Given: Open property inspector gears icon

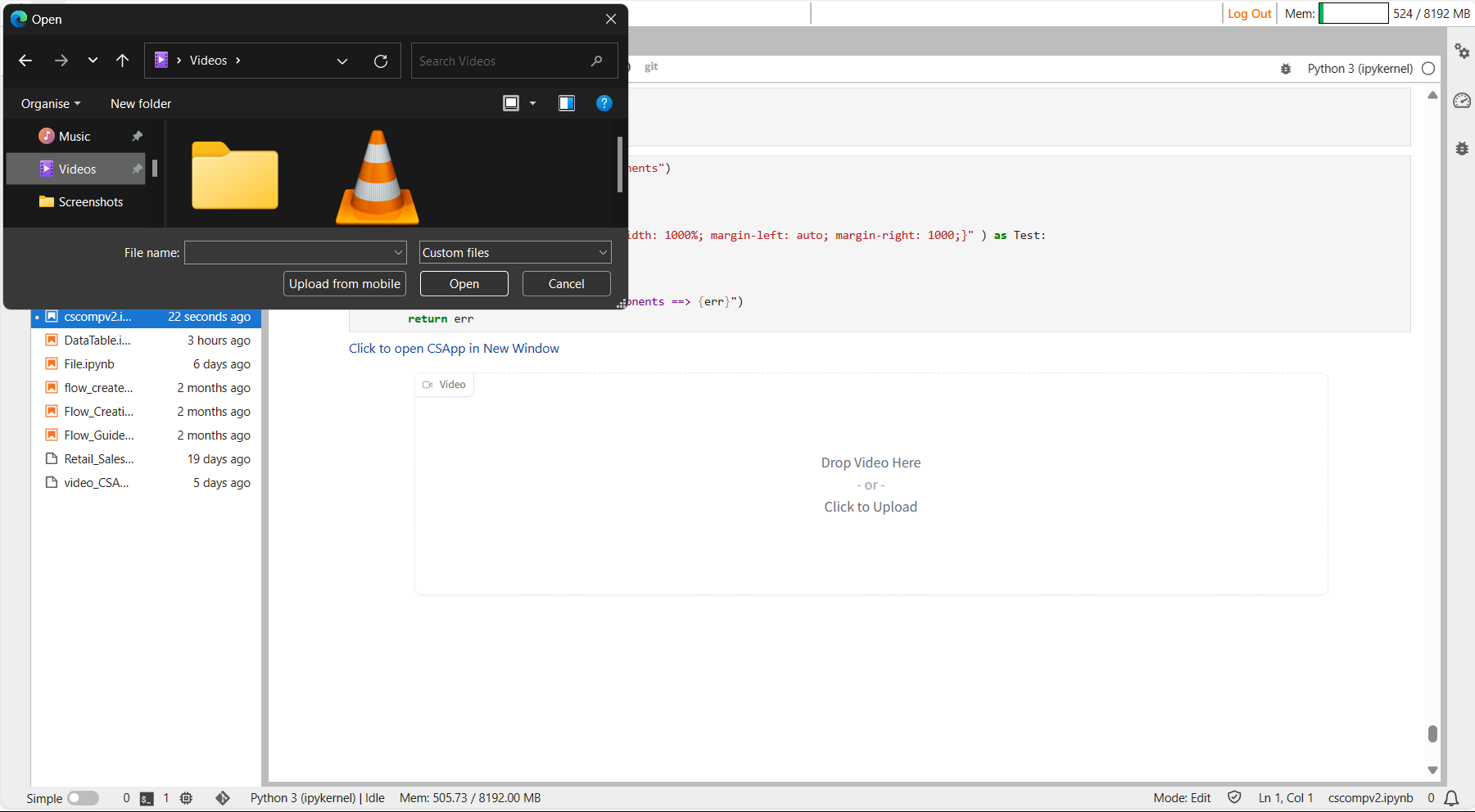Looking at the screenshot, I should pyautogui.click(x=1462, y=51).
